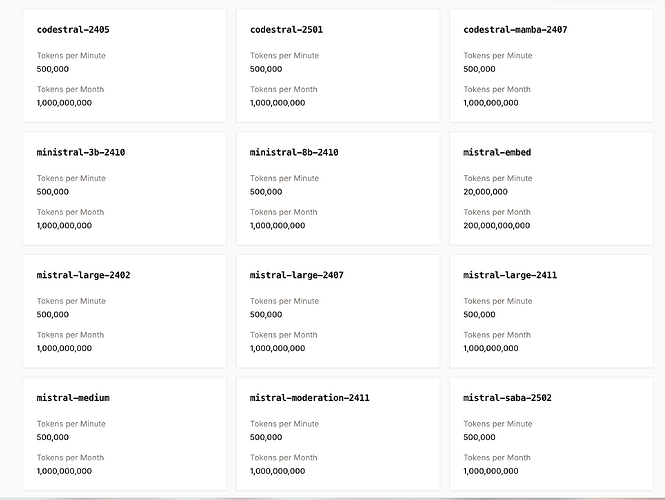Click Tokens per Minute label in codestral-2405

[x=71, y=56]
